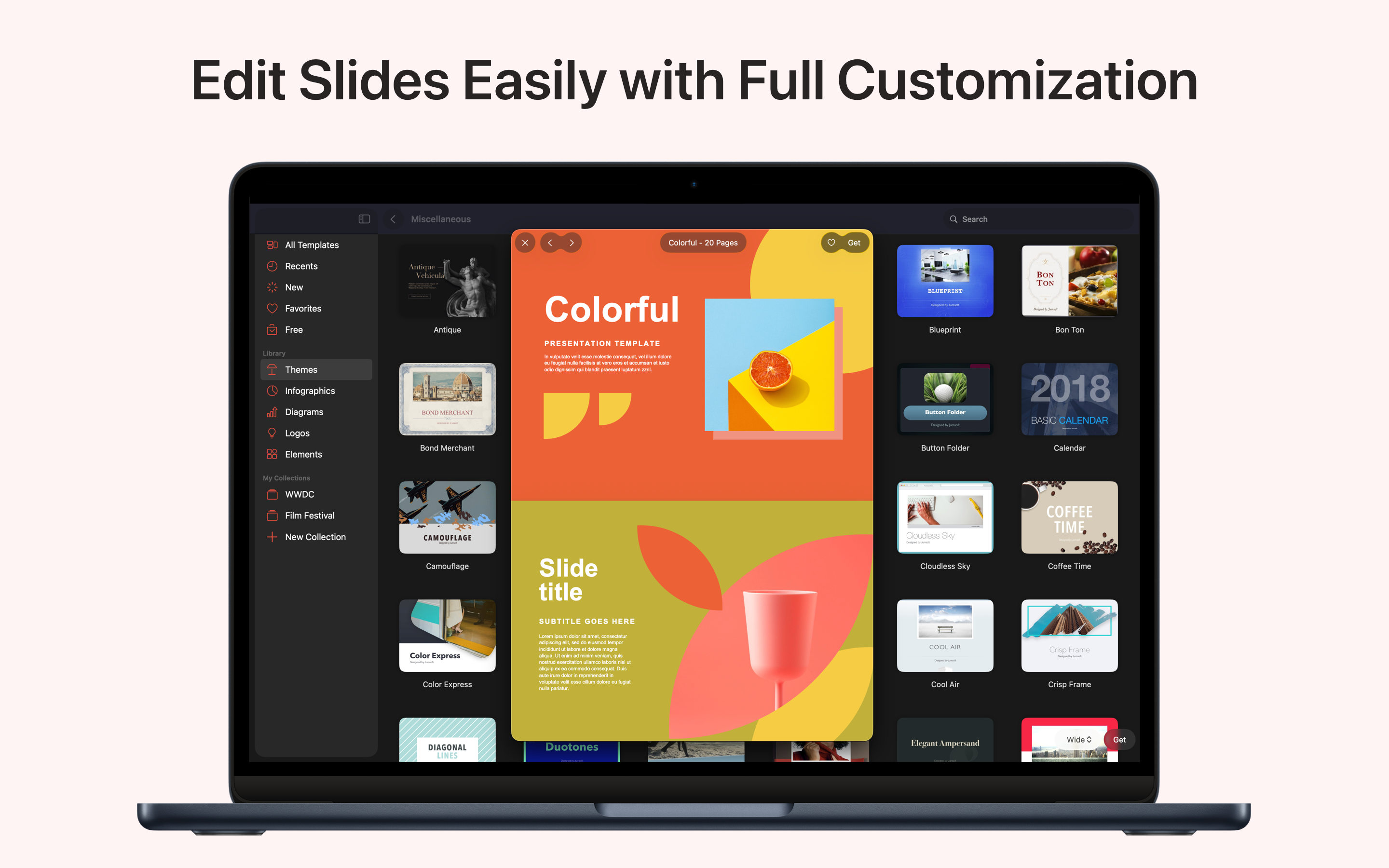1389x868 pixels.
Task: Click the Search magnifier icon
Action: (953, 219)
